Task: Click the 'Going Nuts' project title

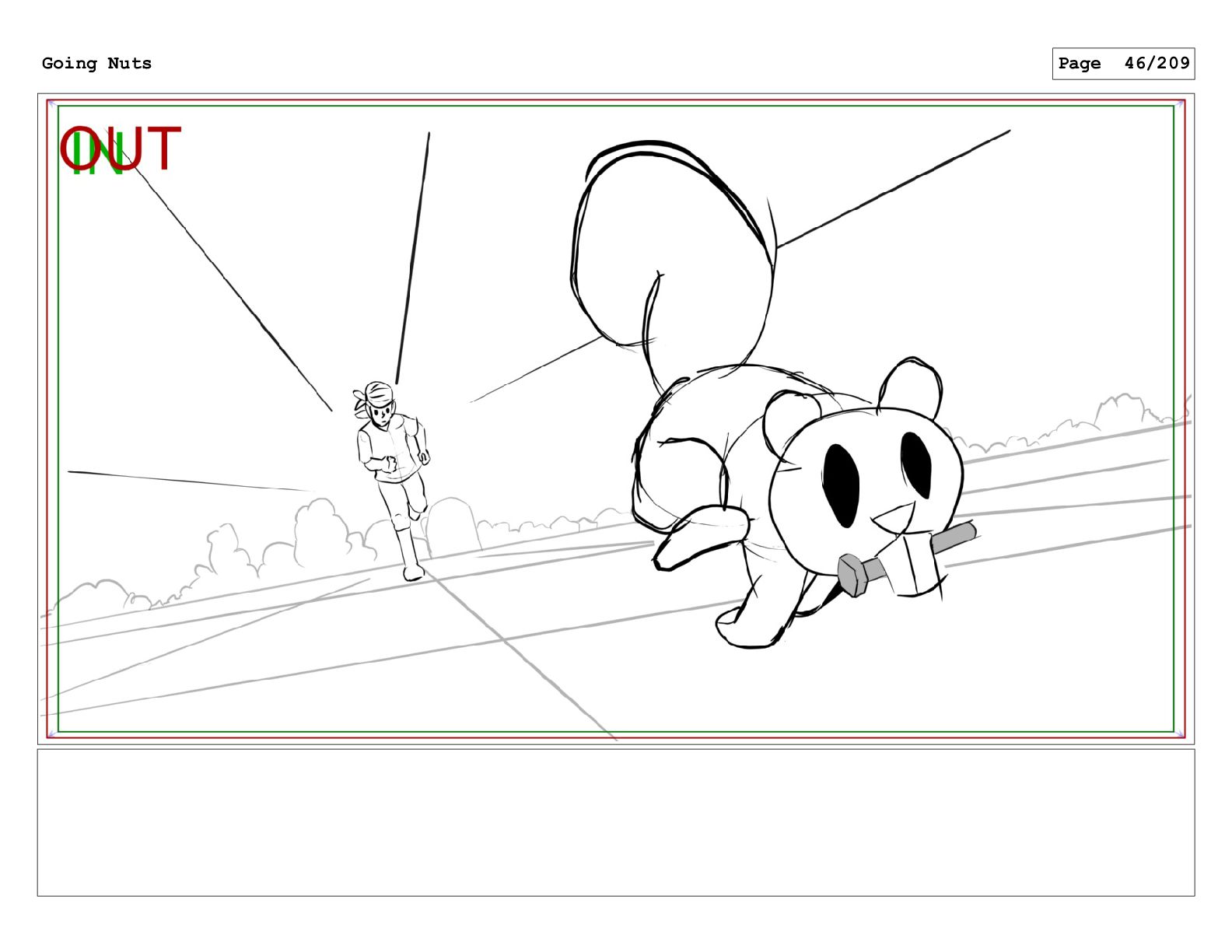Action: (96, 63)
